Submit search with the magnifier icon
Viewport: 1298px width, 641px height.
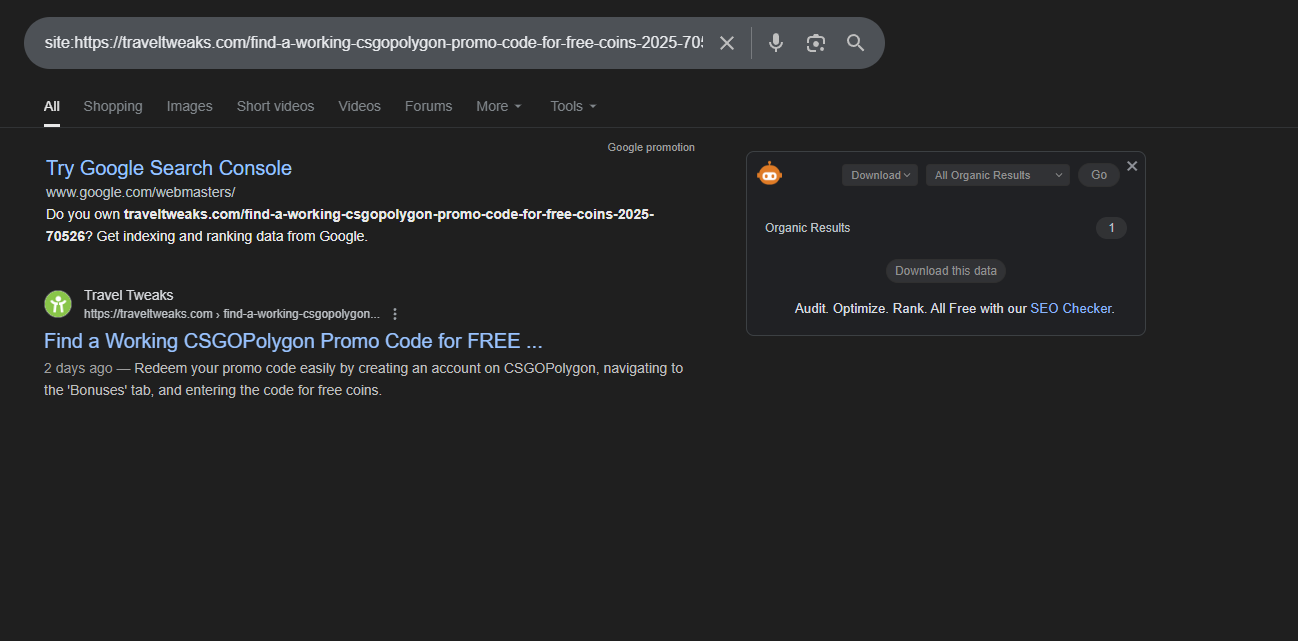click(x=855, y=43)
